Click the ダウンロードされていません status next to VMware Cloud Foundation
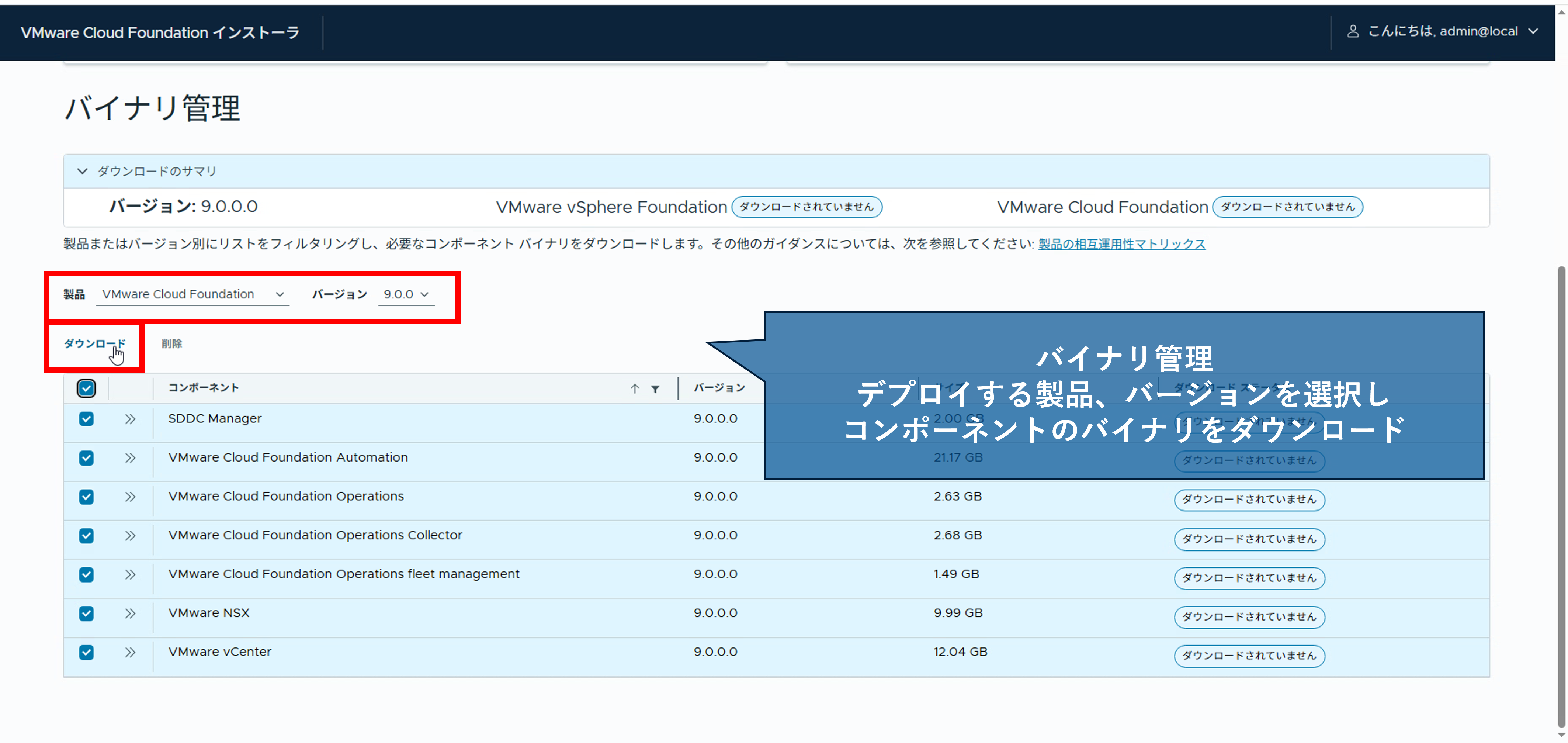This screenshot has height=743, width=1568. pos(1287,207)
